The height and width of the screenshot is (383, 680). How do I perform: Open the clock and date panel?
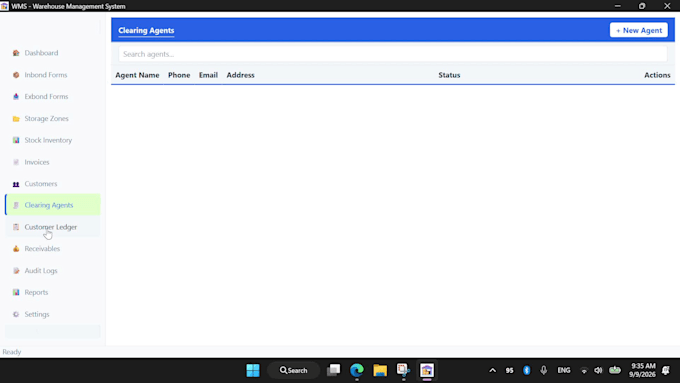coord(642,370)
